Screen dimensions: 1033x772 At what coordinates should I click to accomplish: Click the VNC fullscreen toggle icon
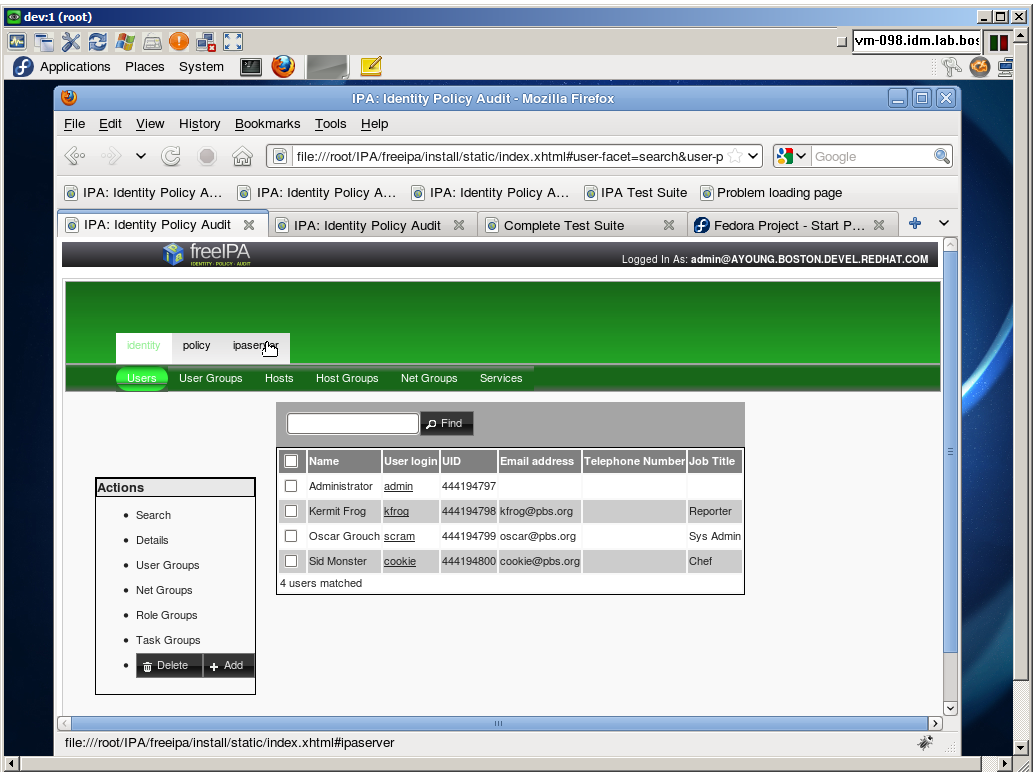coord(233,41)
